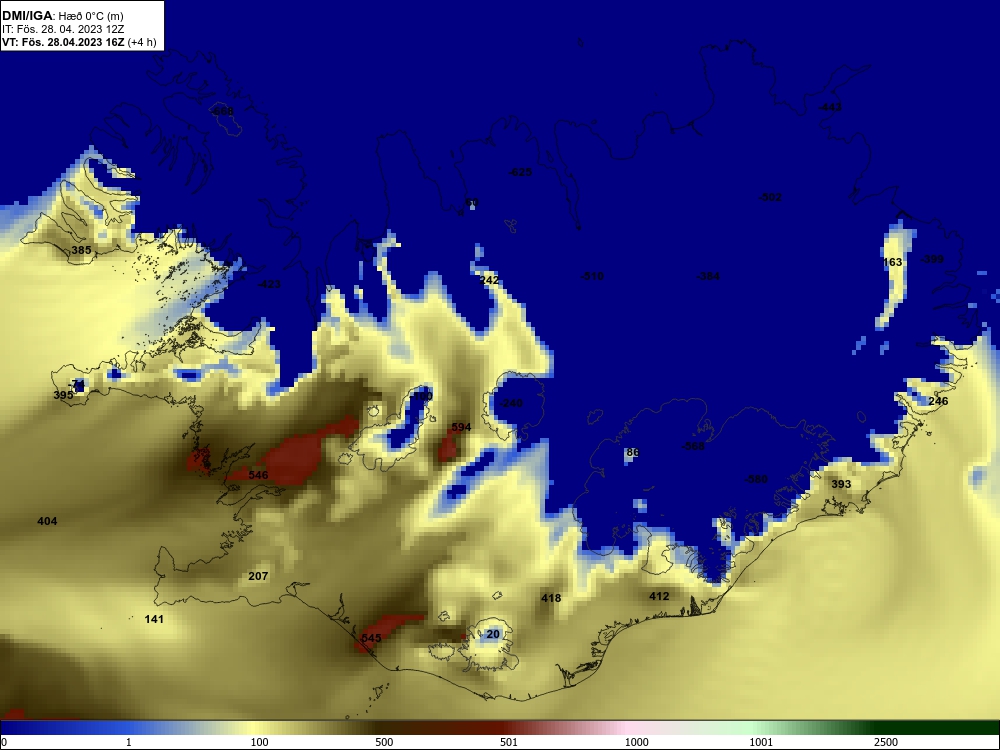This screenshot has width=1000, height=750.
Task: Click the map value -399
Action: [x=932, y=259]
